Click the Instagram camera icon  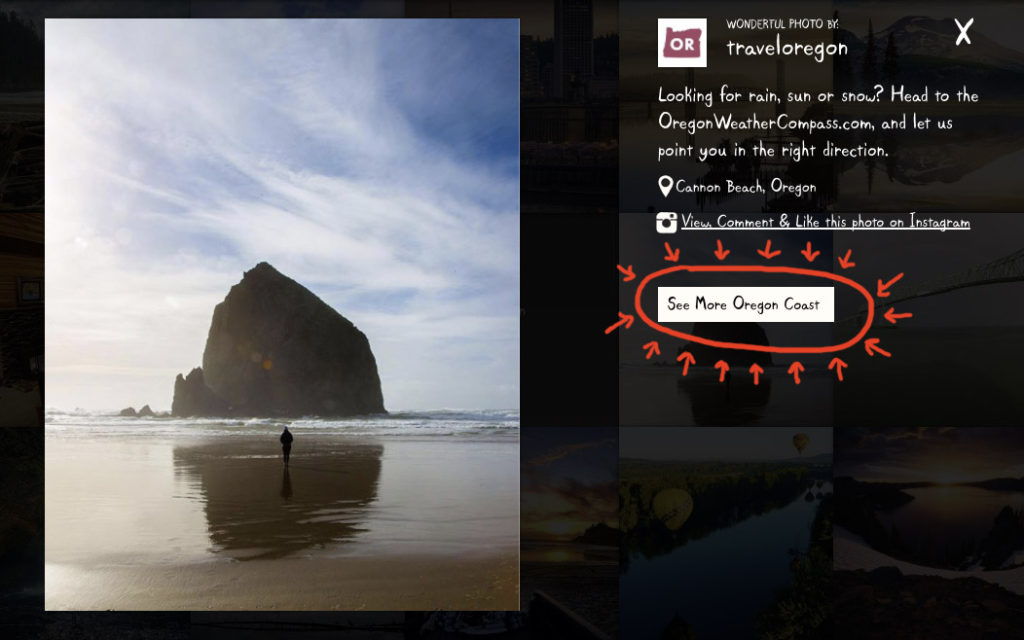click(666, 223)
